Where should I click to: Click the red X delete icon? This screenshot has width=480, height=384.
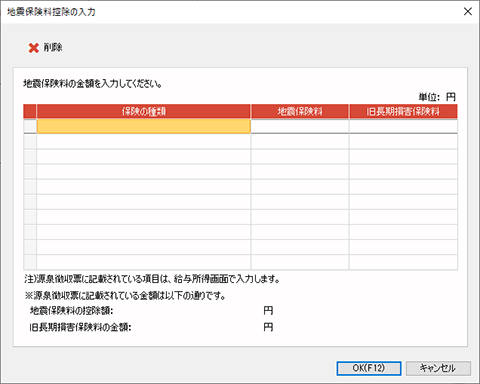coord(34,48)
